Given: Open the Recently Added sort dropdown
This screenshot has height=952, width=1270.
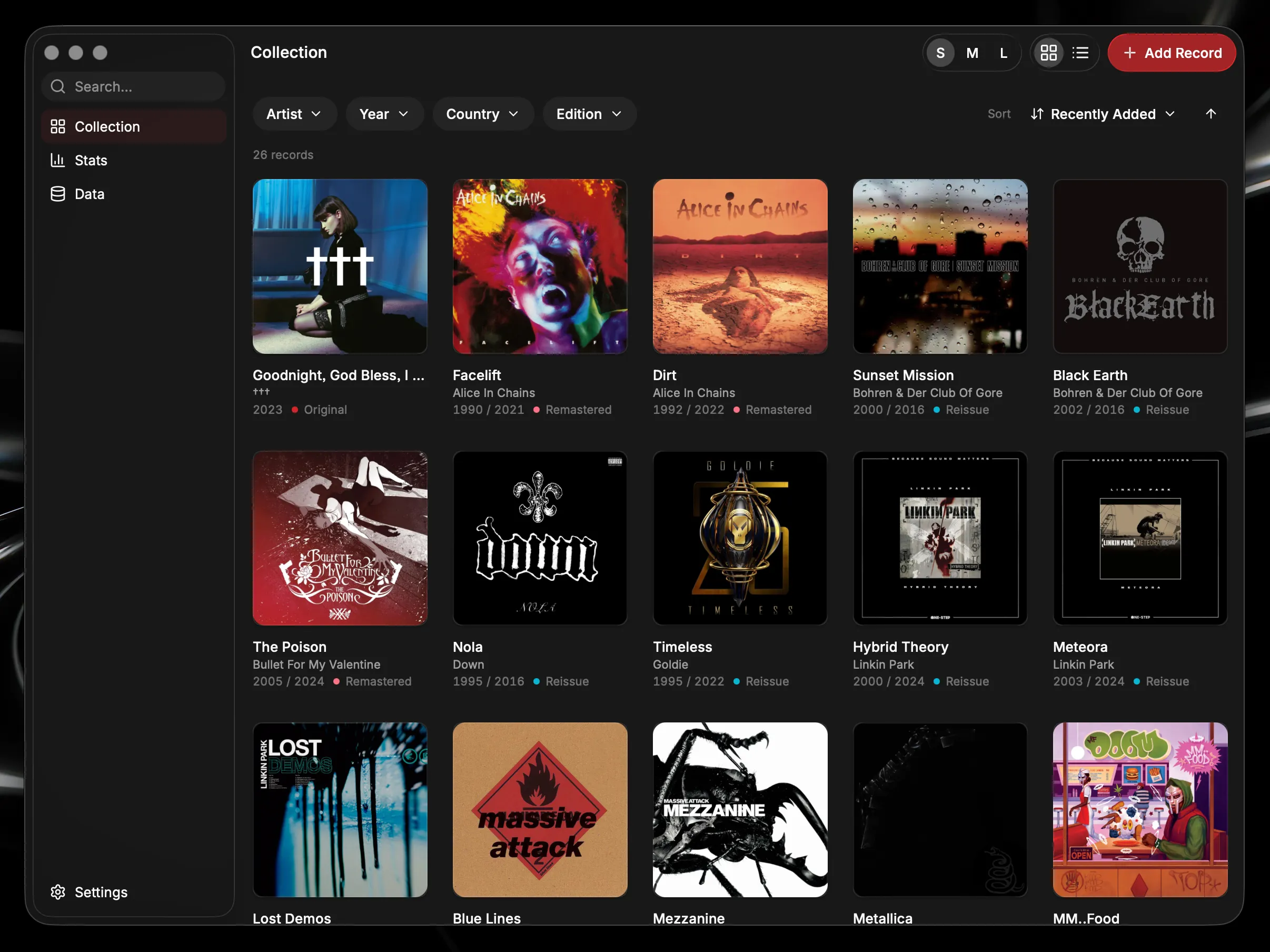Looking at the screenshot, I should coord(1103,114).
